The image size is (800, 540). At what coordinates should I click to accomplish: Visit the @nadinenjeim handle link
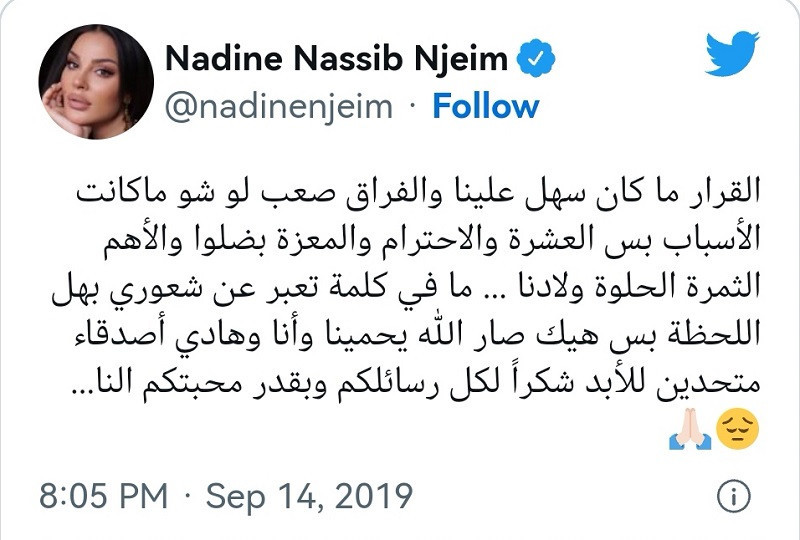[x=279, y=107]
